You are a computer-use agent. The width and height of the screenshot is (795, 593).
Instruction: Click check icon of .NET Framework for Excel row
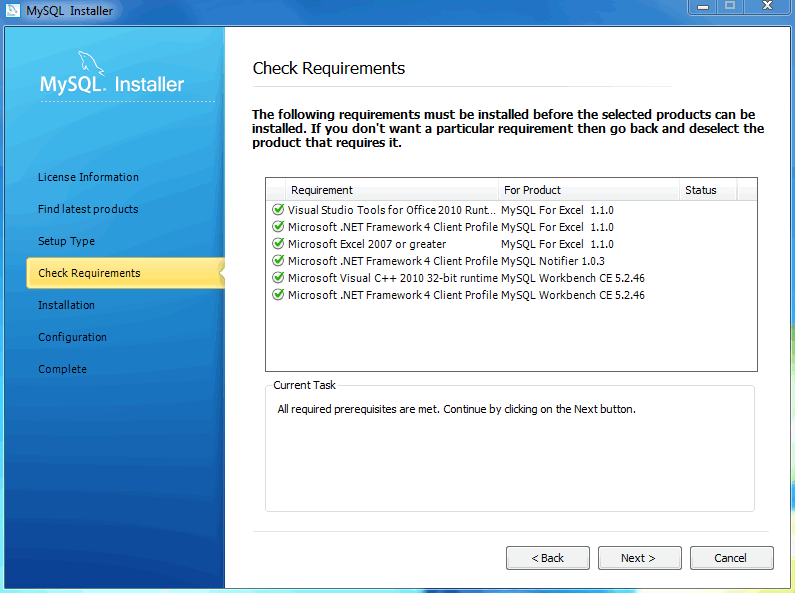pos(278,227)
